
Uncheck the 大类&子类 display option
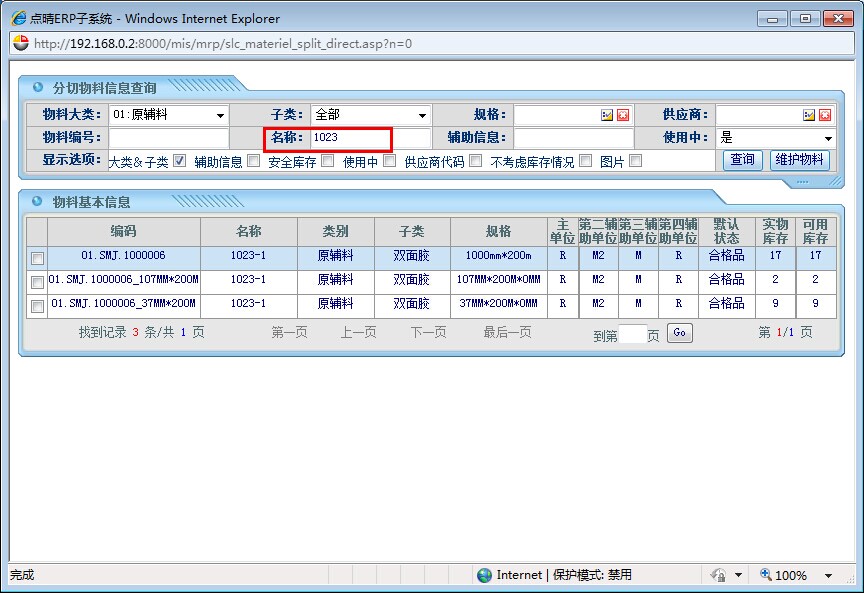pos(180,160)
